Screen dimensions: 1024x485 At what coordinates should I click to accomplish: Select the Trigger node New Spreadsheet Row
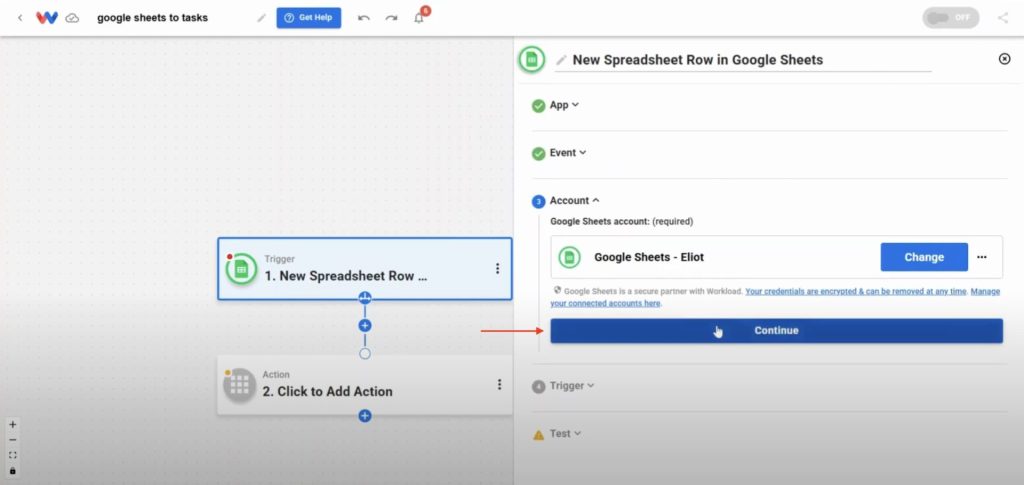364,269
